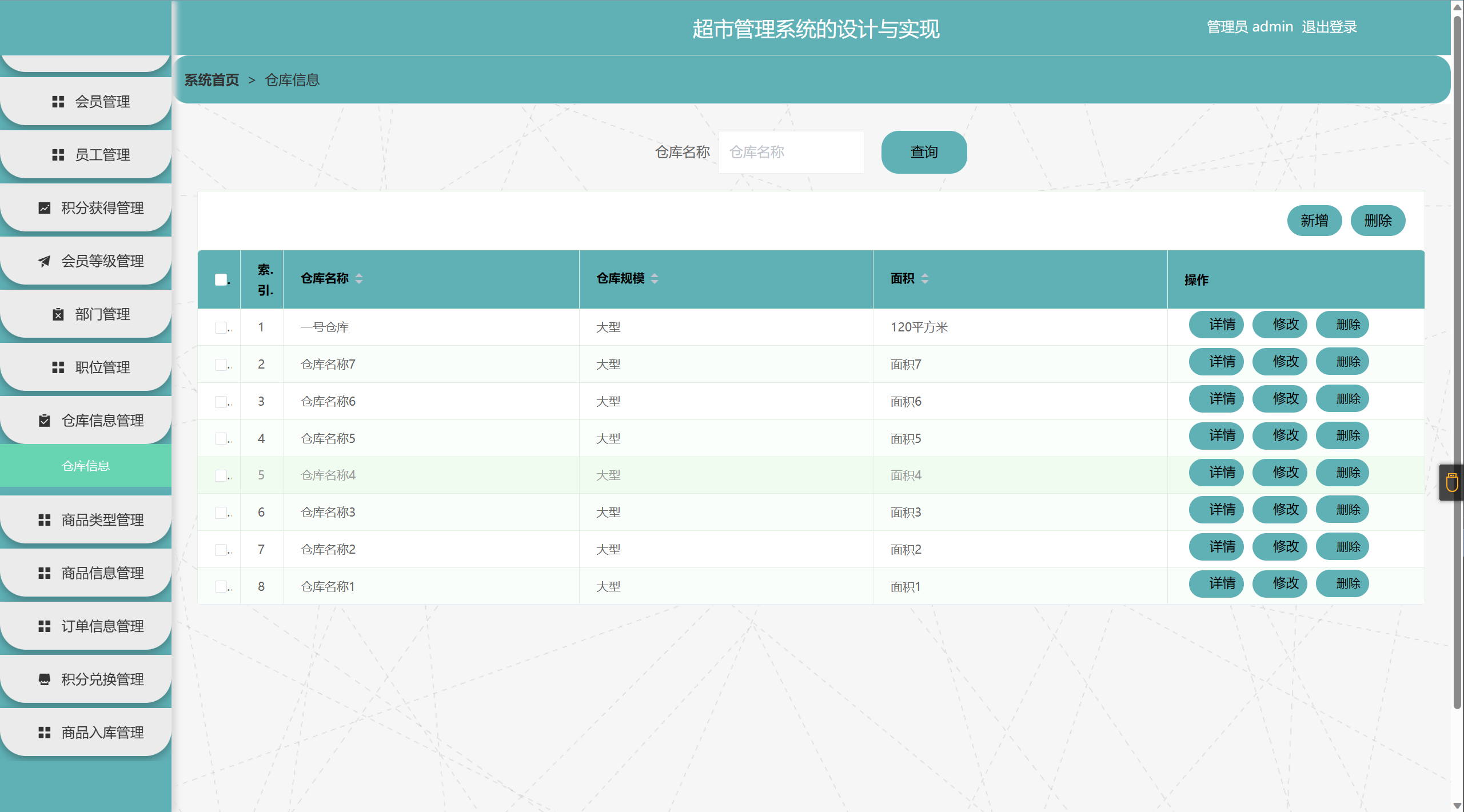This screenshot has width=1464, height=812.
Task: Click the 会员等级管理 paper plane icon
Action: tap(44, 261)
